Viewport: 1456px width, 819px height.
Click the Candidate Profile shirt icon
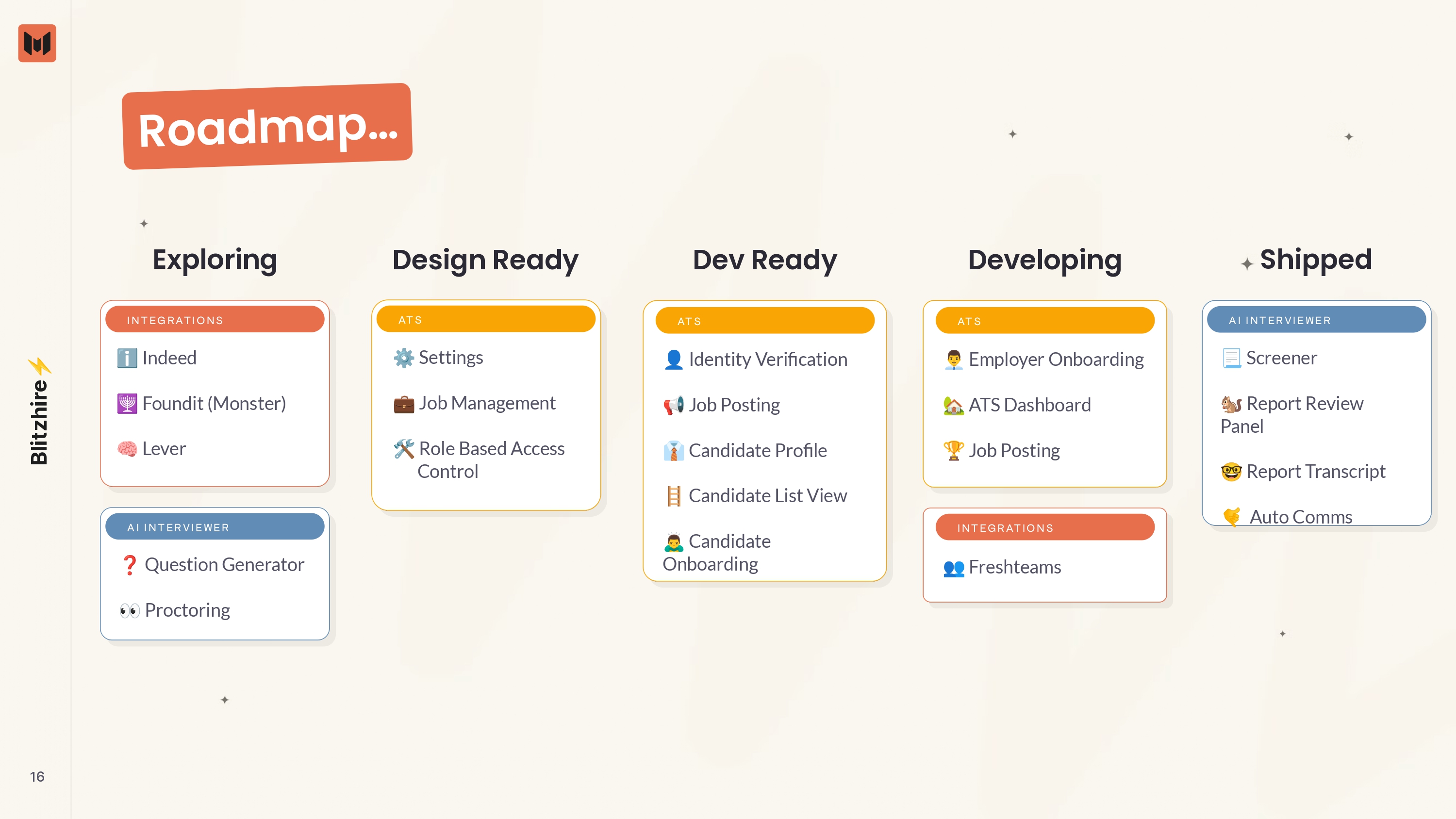(x=674, y=450)
